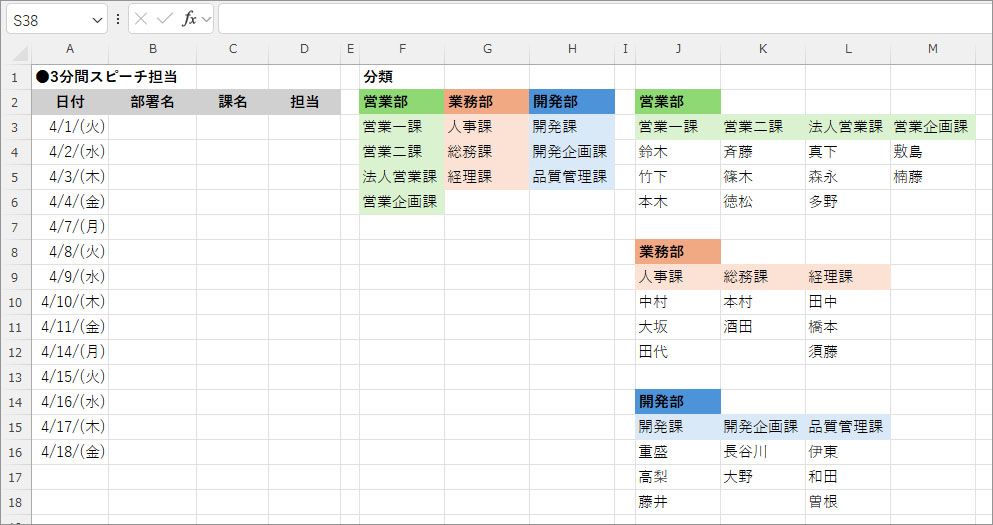The width and height of the screenshot is (993, 525).
Task: Select the name cell 森永
Action: pos(847,177)
